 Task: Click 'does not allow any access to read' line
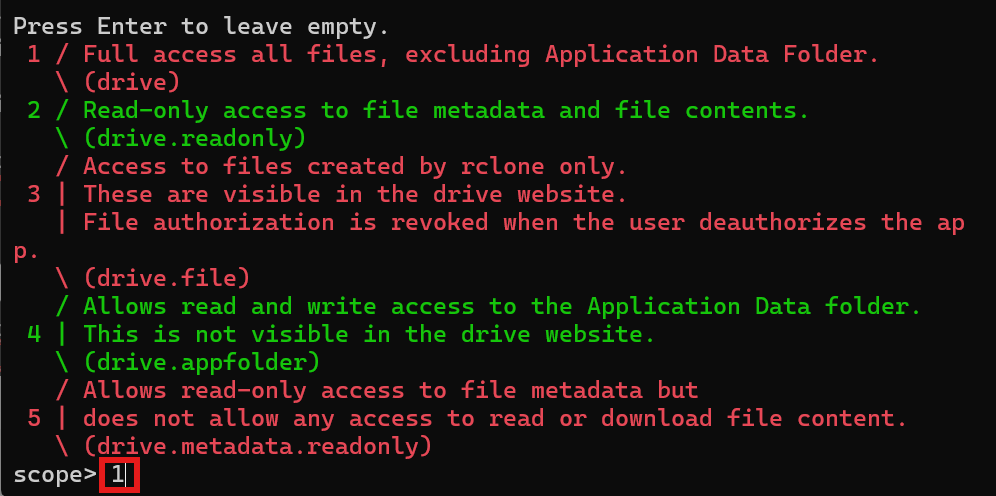[x=495, y=418]
